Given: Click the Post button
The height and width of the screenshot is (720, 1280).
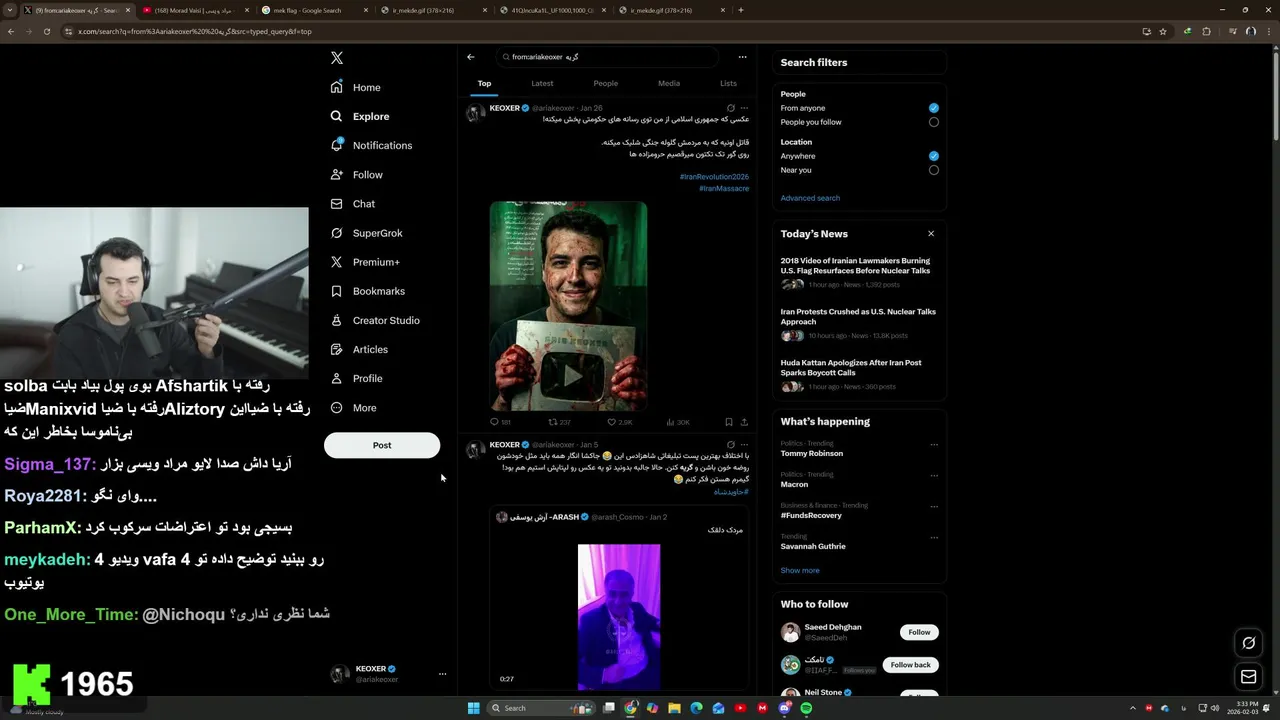Looking at the screenshot, I should coord(382,445).
